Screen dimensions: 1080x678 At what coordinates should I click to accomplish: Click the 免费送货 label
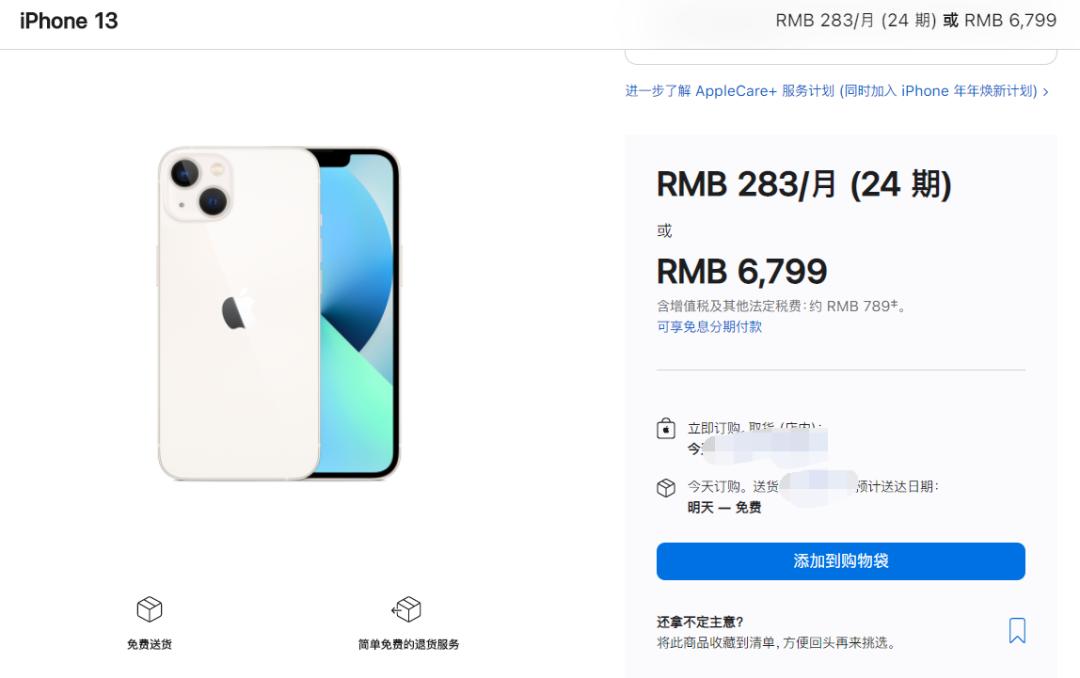[149, 644]
